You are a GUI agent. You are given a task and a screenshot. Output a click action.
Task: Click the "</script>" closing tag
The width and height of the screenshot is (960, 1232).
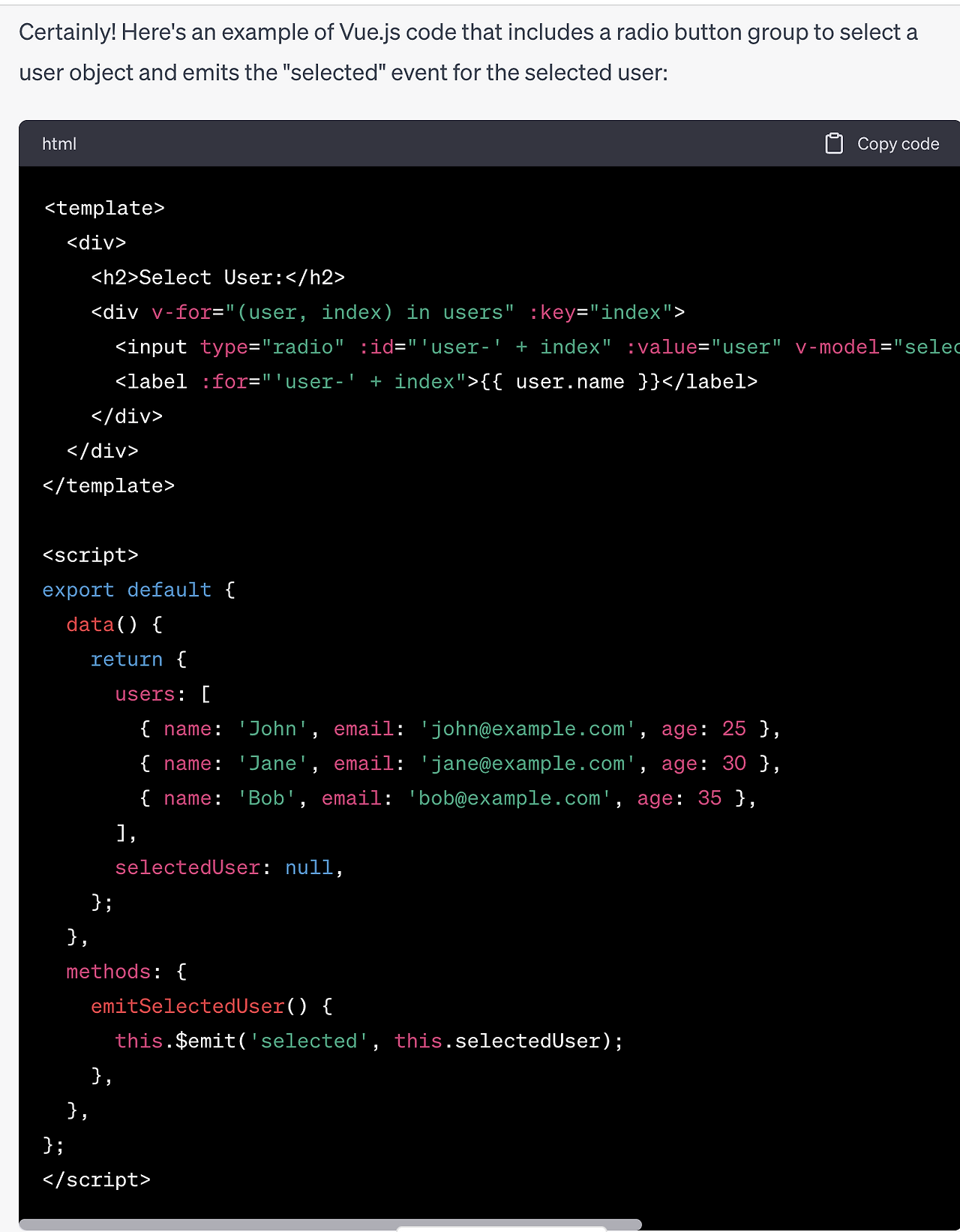point(97,1179)
